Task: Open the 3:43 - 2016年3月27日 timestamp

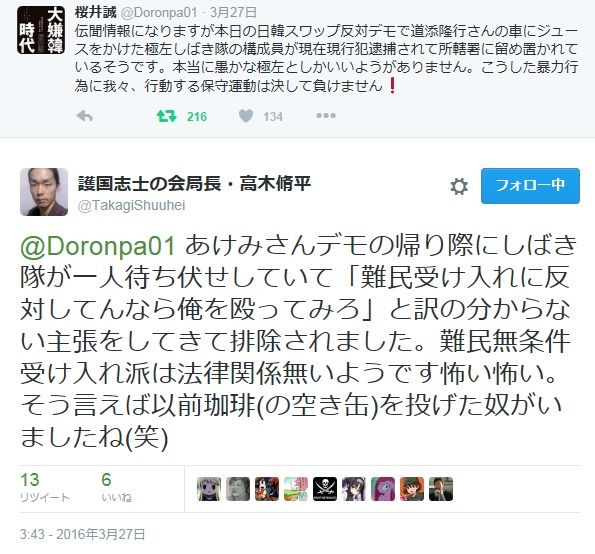Action: 82,534
